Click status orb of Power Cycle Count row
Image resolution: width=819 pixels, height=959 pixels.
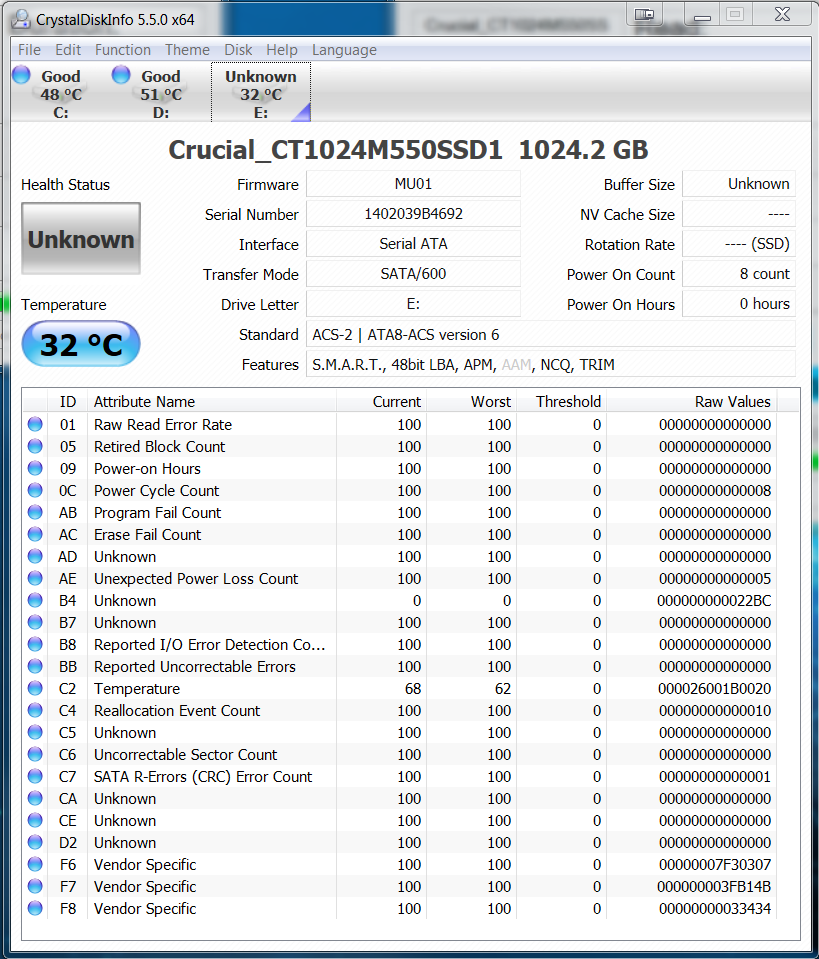point(35,490)
